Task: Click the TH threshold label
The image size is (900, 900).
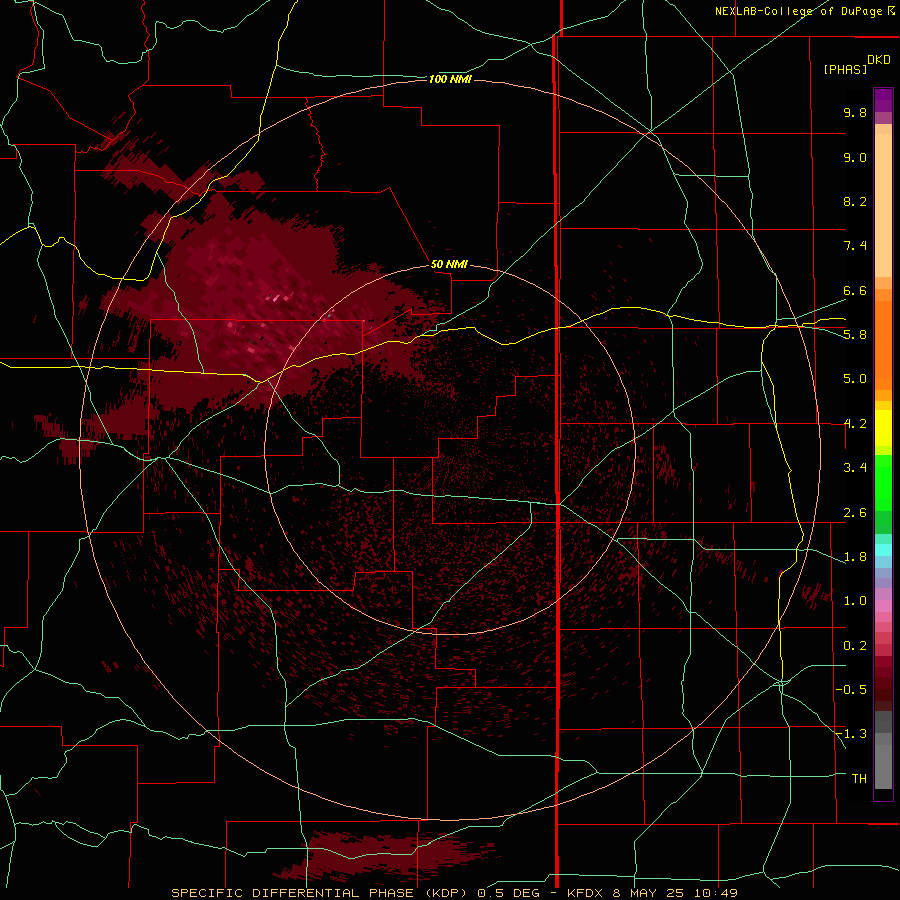Action: 859,779
